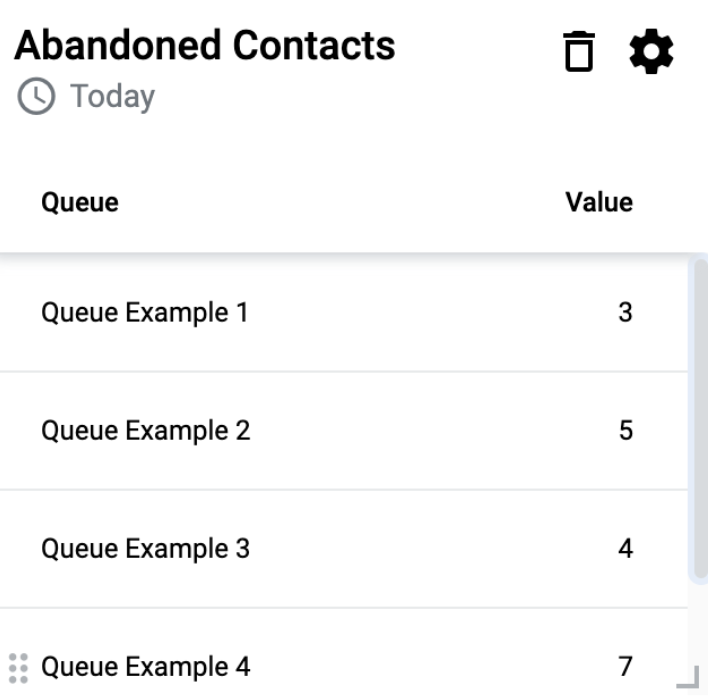708x700 pixels.
Task: Click the drag handle next to Queue Example 4
Action: click(19, 667)
